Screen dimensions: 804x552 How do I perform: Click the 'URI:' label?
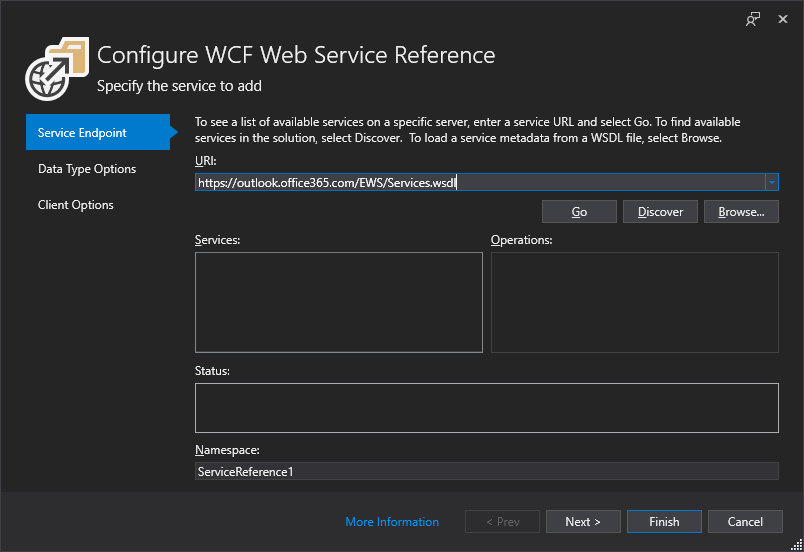206,160
